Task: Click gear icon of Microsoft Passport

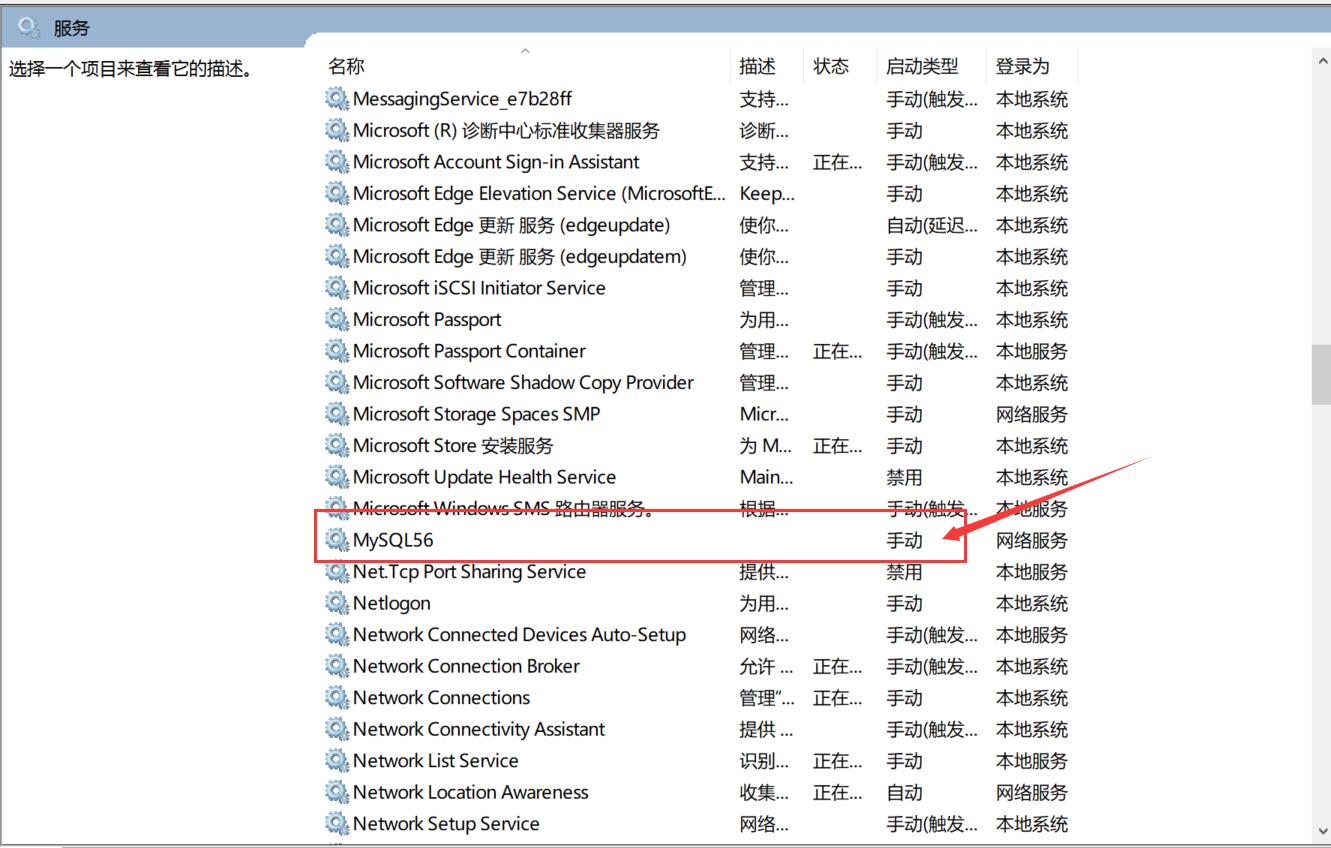Action: pos(337,319)
